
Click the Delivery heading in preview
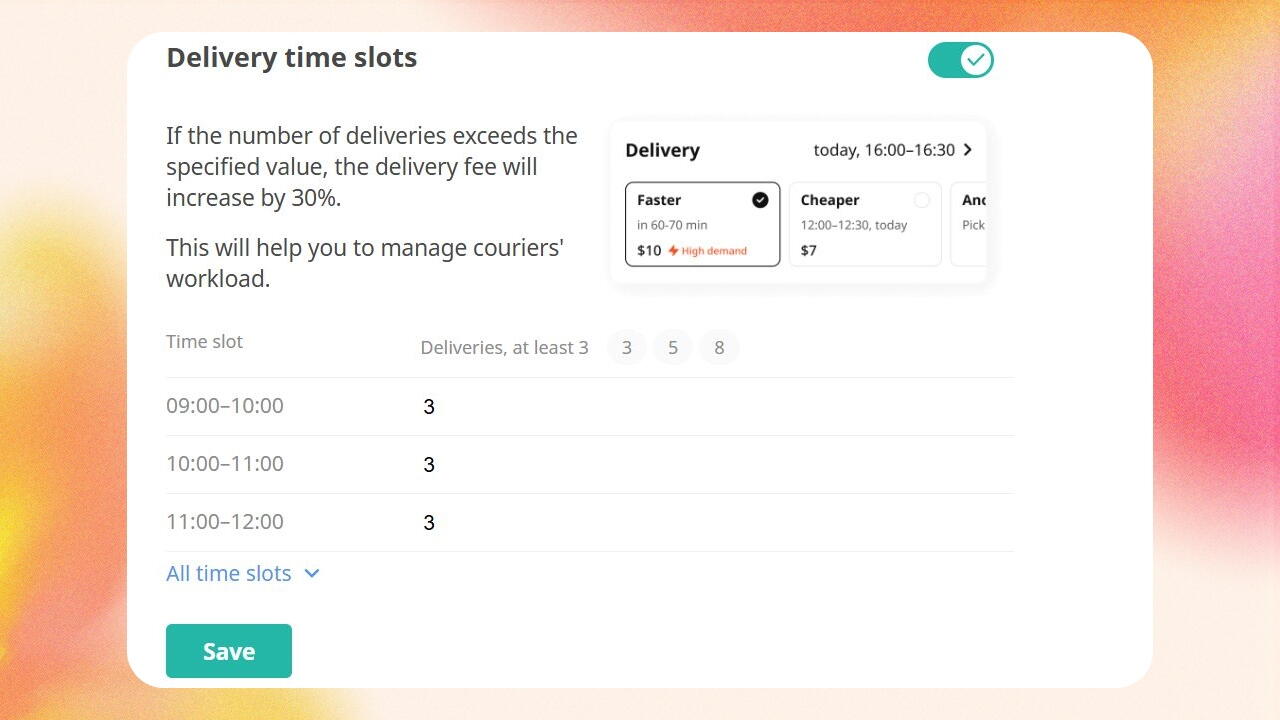point(662,151)
